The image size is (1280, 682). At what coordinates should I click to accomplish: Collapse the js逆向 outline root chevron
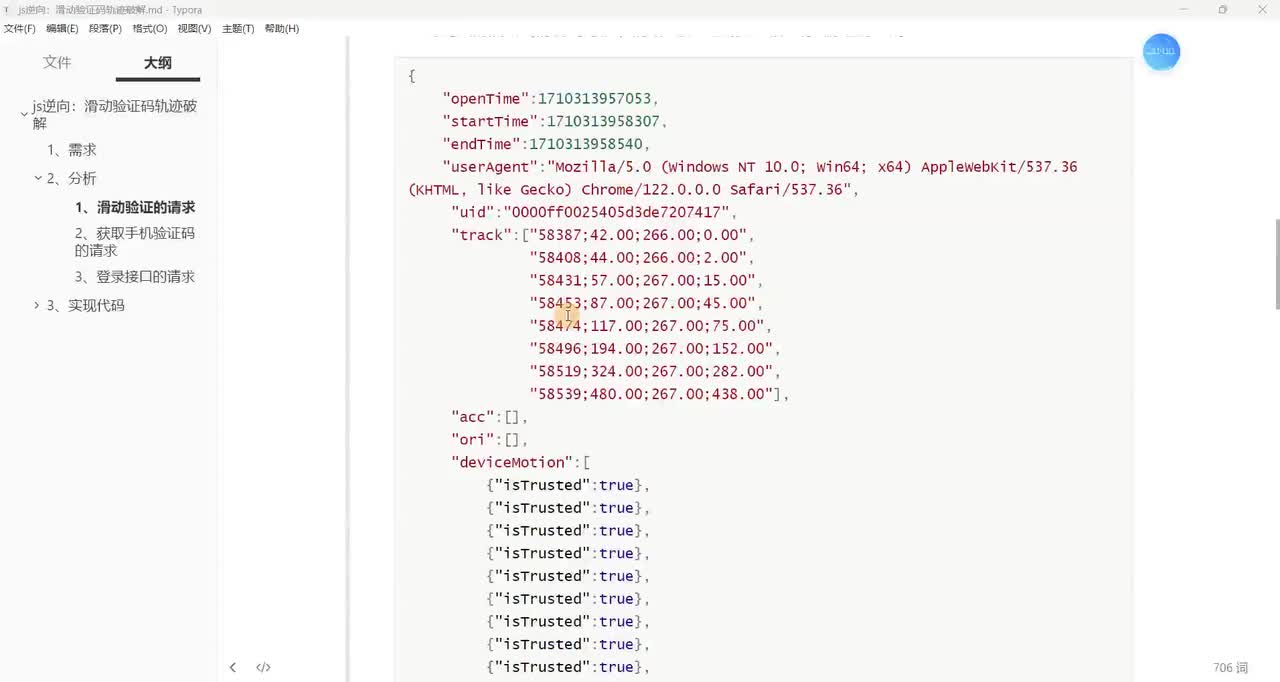24,115
